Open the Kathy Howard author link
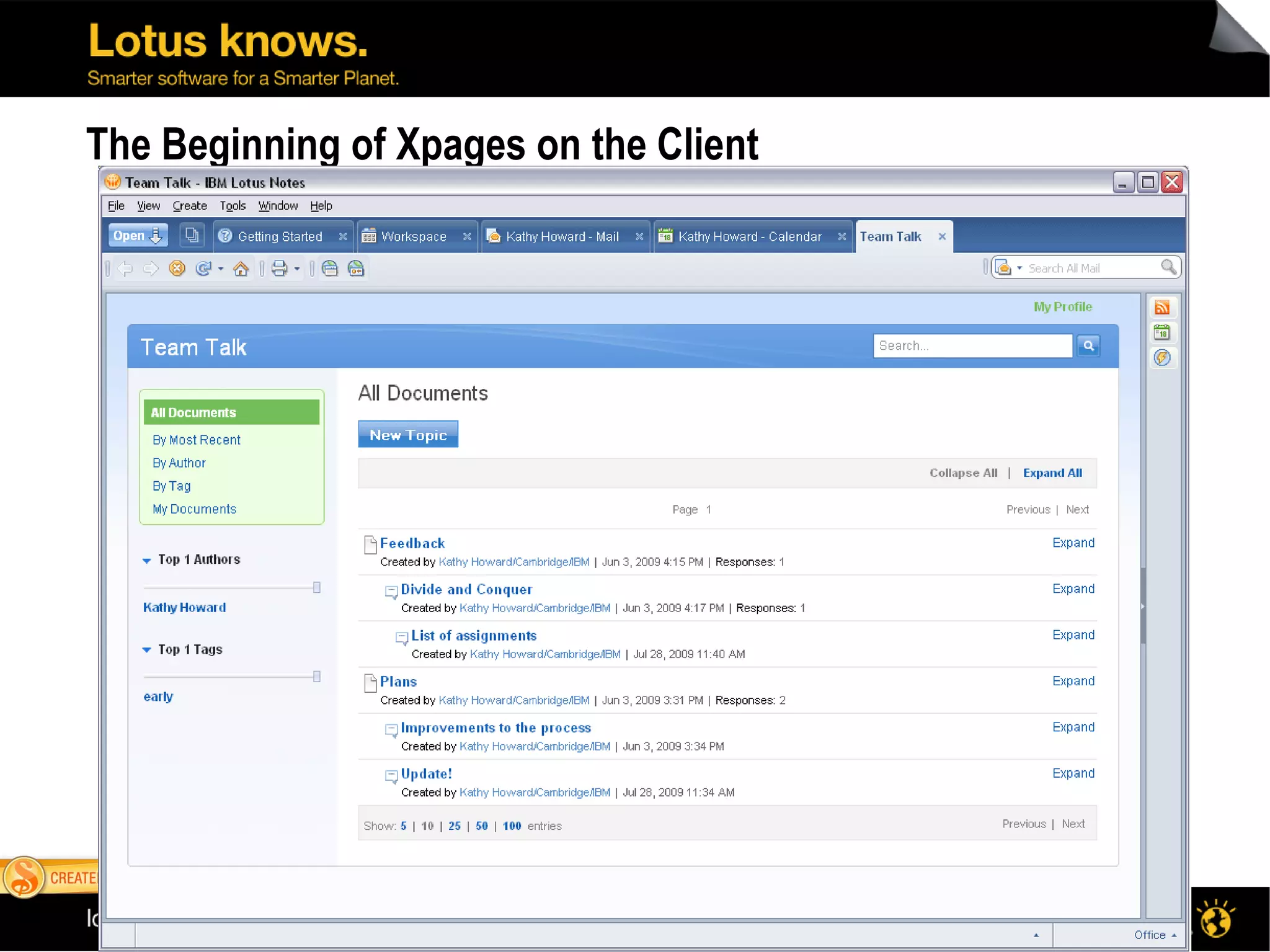The height and width of the screenshot is (952, 1270). coord(185,608)
